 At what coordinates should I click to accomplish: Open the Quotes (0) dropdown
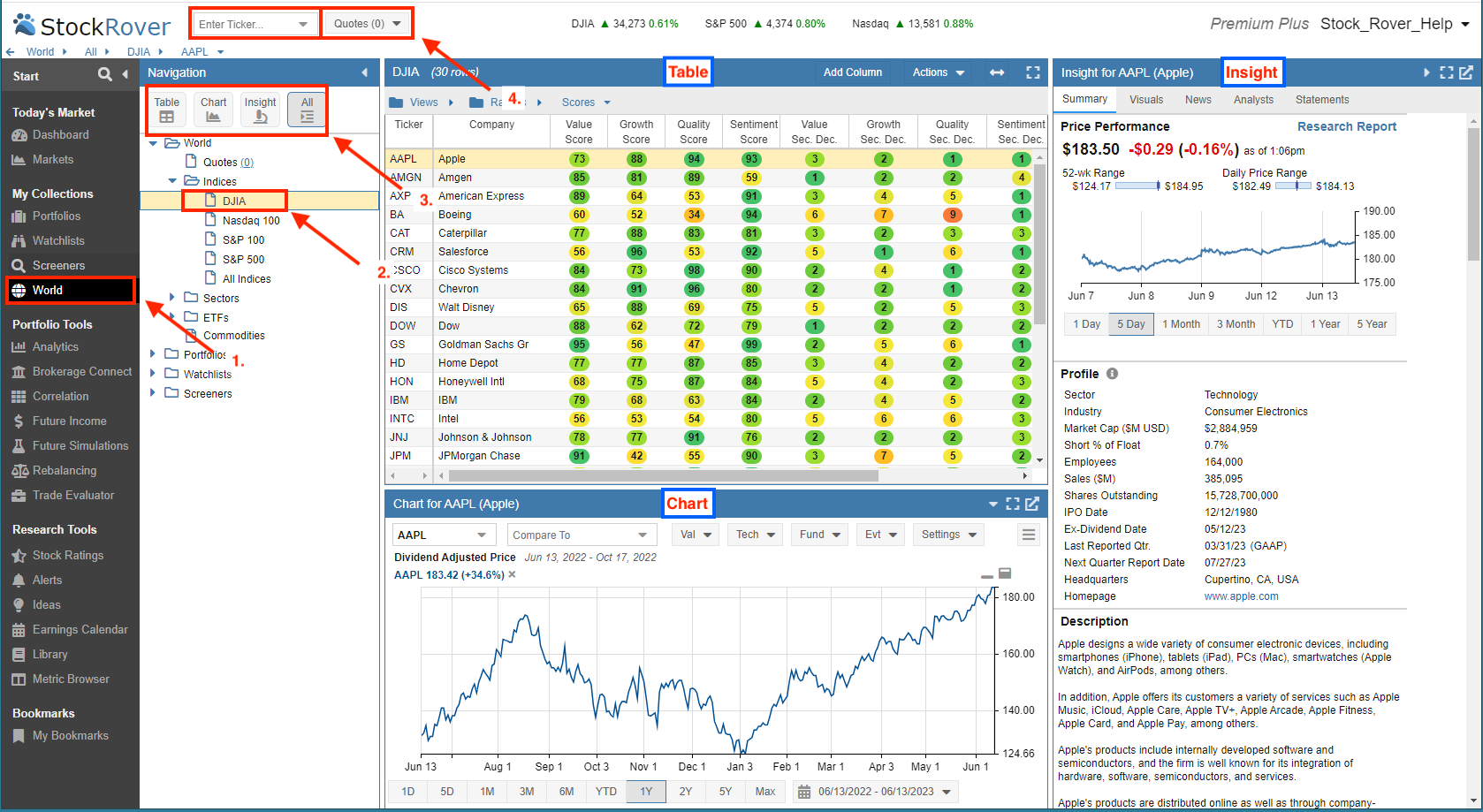[x=368, y=24]
